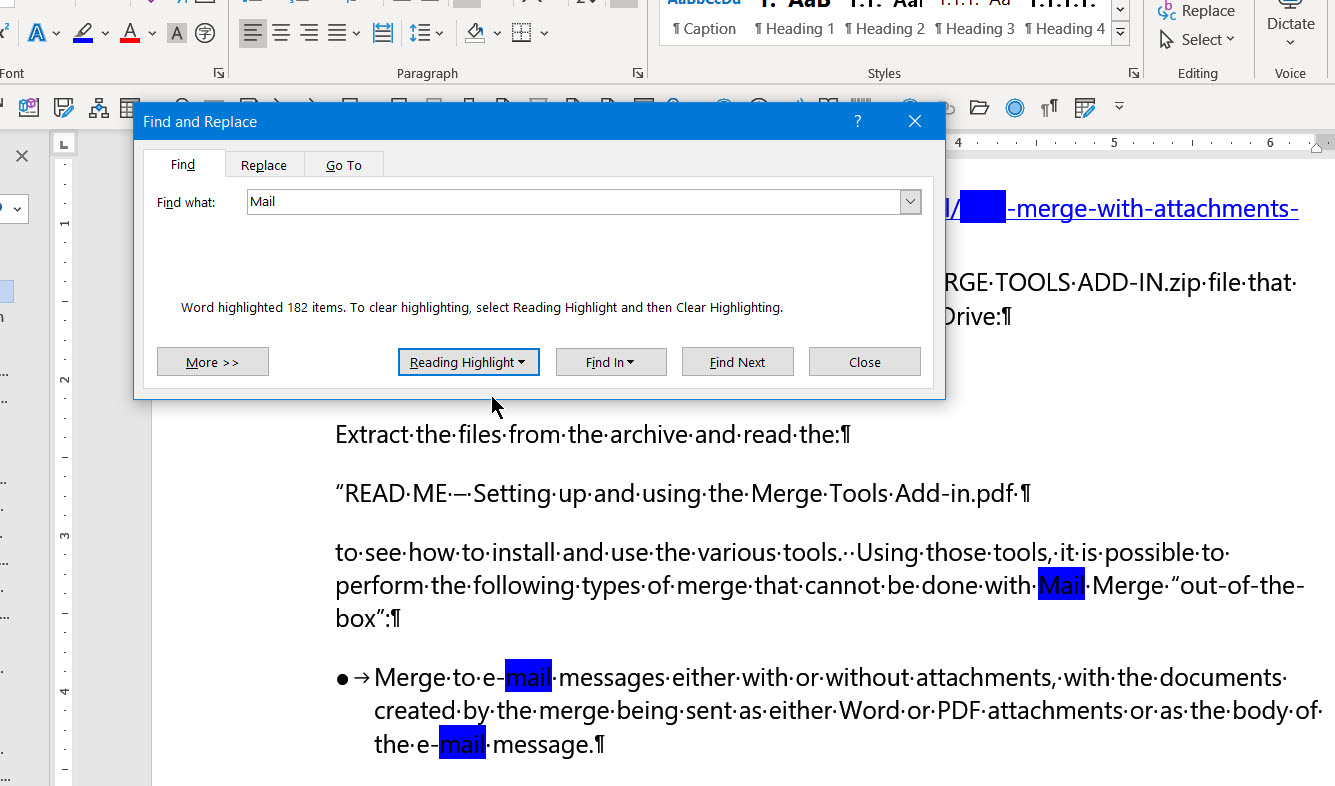Open the Select dropdown in Editing group
The width and height of the screenshot is (1335, 786).
tap(1196, 40)
